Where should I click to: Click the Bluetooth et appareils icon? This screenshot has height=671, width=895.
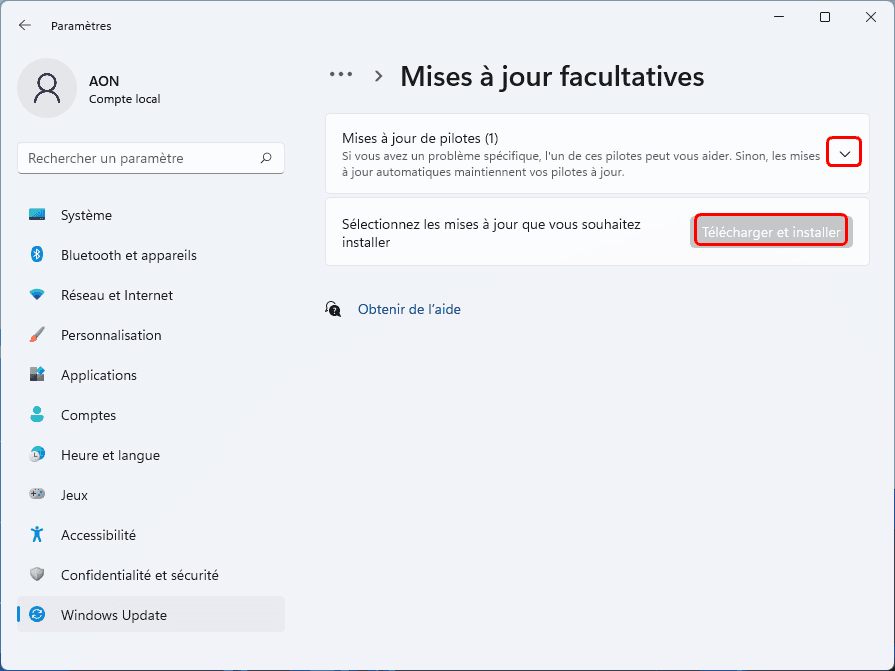point(38,255)
